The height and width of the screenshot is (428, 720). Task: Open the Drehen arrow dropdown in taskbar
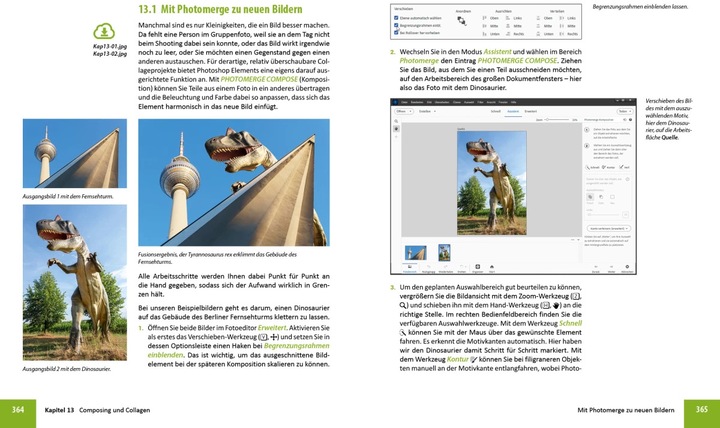point(466,267)
